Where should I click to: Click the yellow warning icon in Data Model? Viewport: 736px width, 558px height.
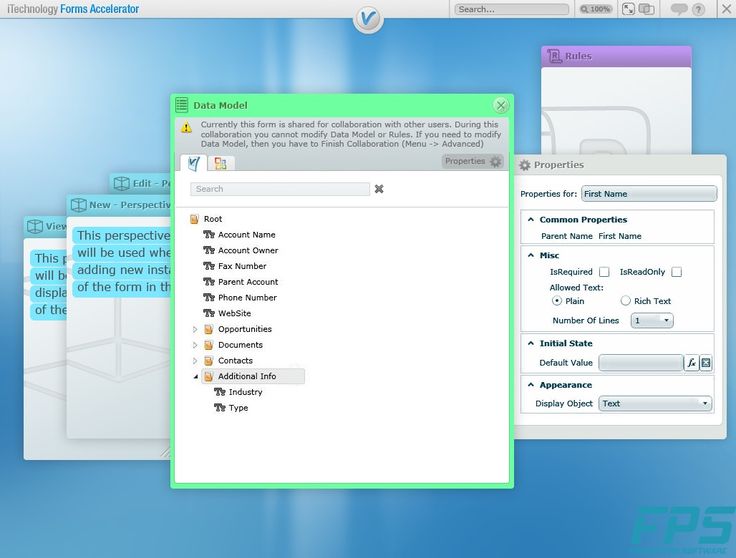(x=186, y=128)
